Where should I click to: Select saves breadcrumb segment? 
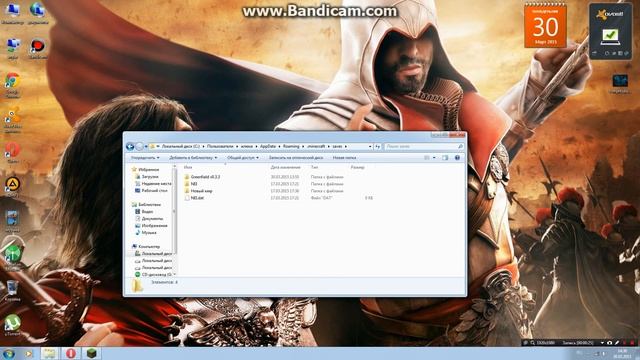click(337, 146)
